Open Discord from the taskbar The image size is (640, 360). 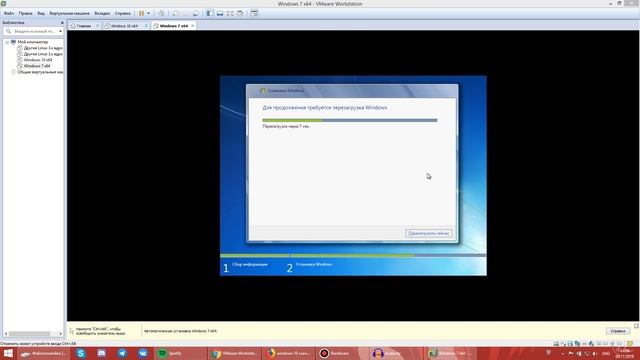click(102, 353)
